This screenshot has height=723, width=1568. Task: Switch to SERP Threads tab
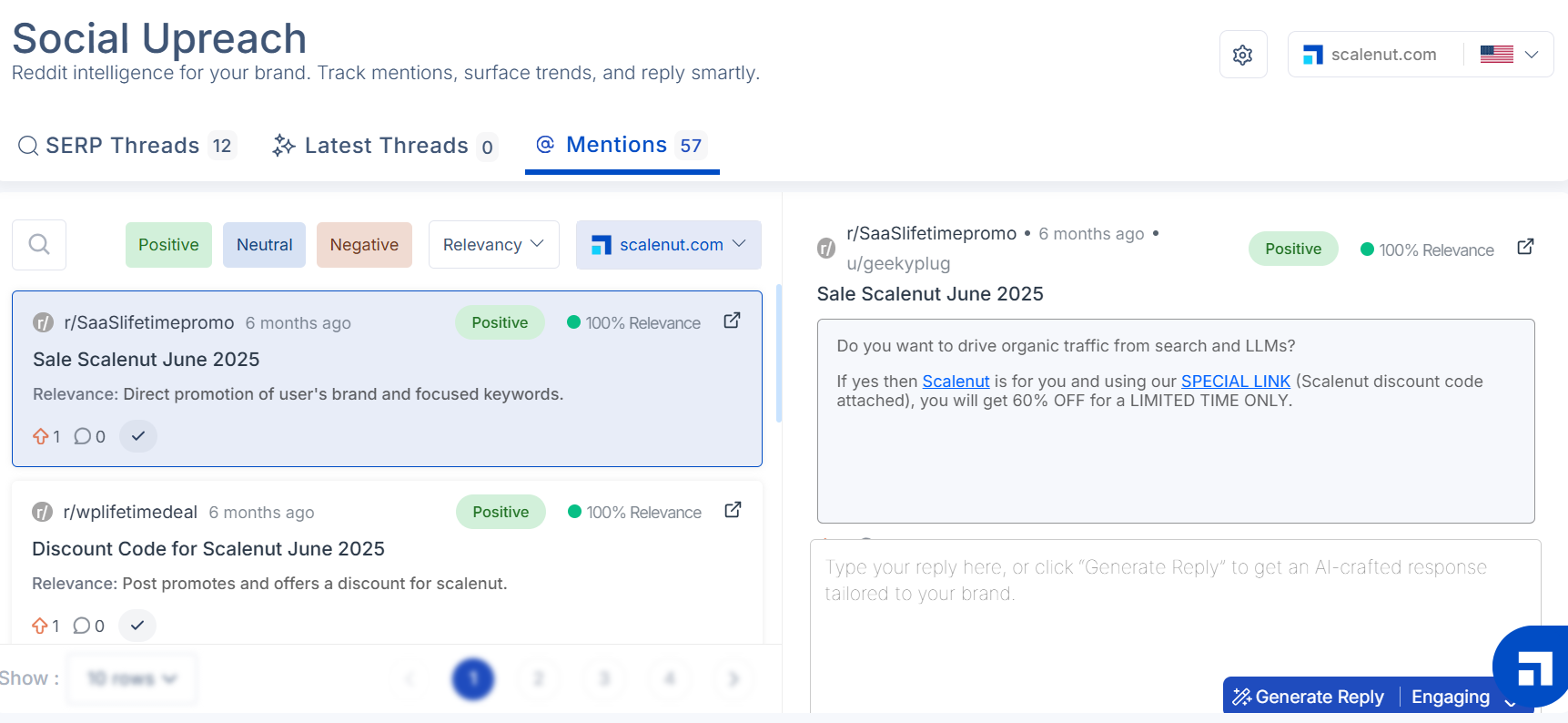tap(126, 146)
